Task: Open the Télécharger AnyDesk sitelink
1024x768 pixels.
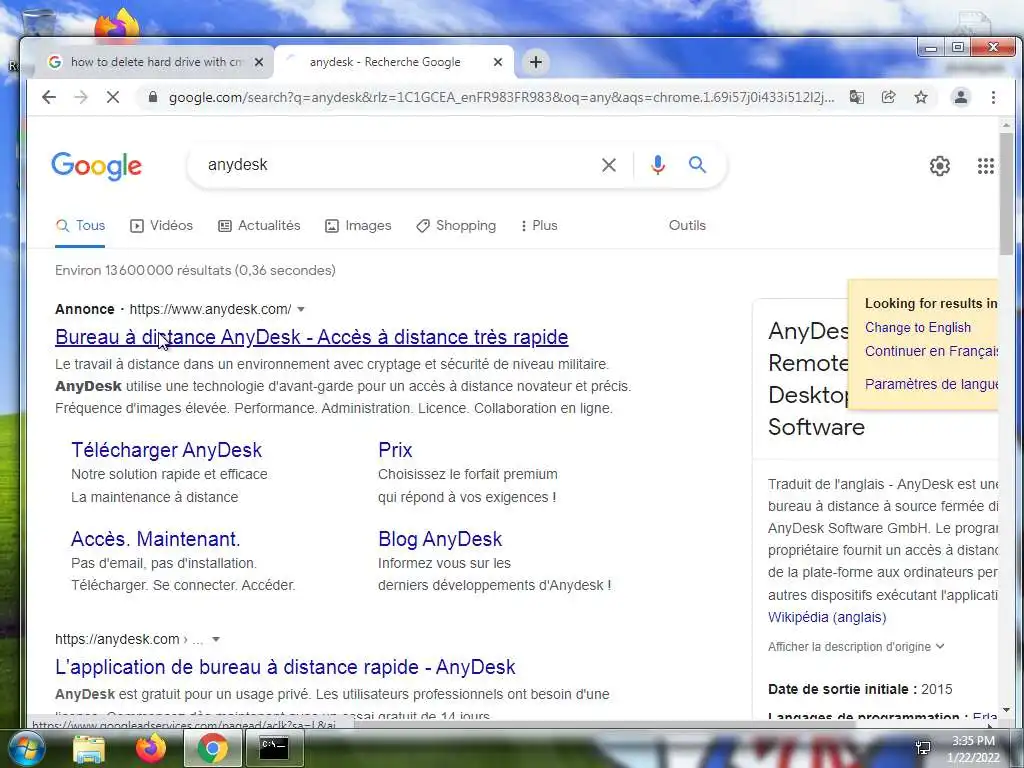Action: (167, 450)
